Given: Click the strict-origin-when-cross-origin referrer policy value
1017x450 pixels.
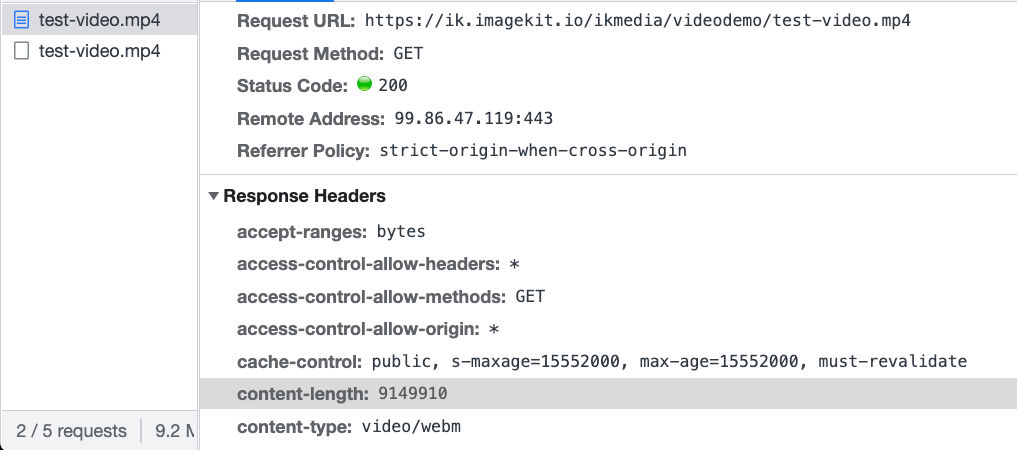Looking at the screenshot, I should click(x=533, y=152).
